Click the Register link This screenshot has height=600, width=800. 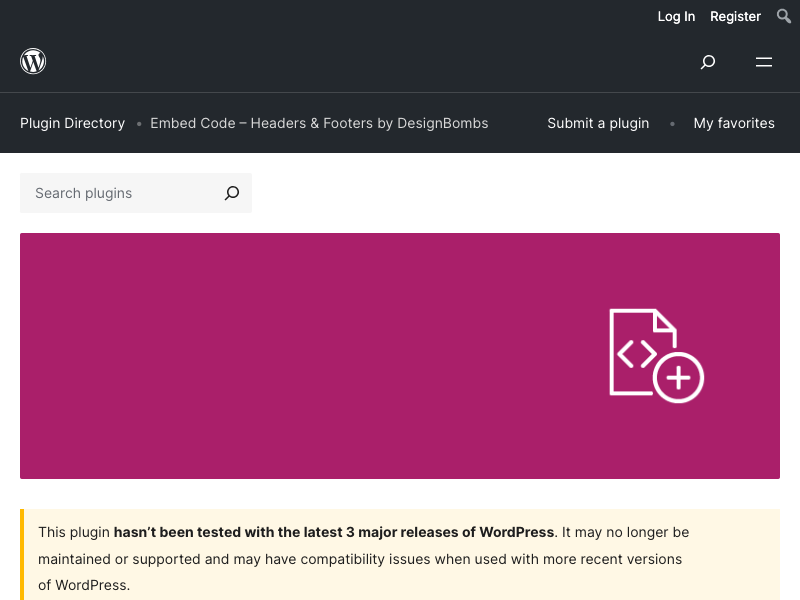click(x=735, y=16)
